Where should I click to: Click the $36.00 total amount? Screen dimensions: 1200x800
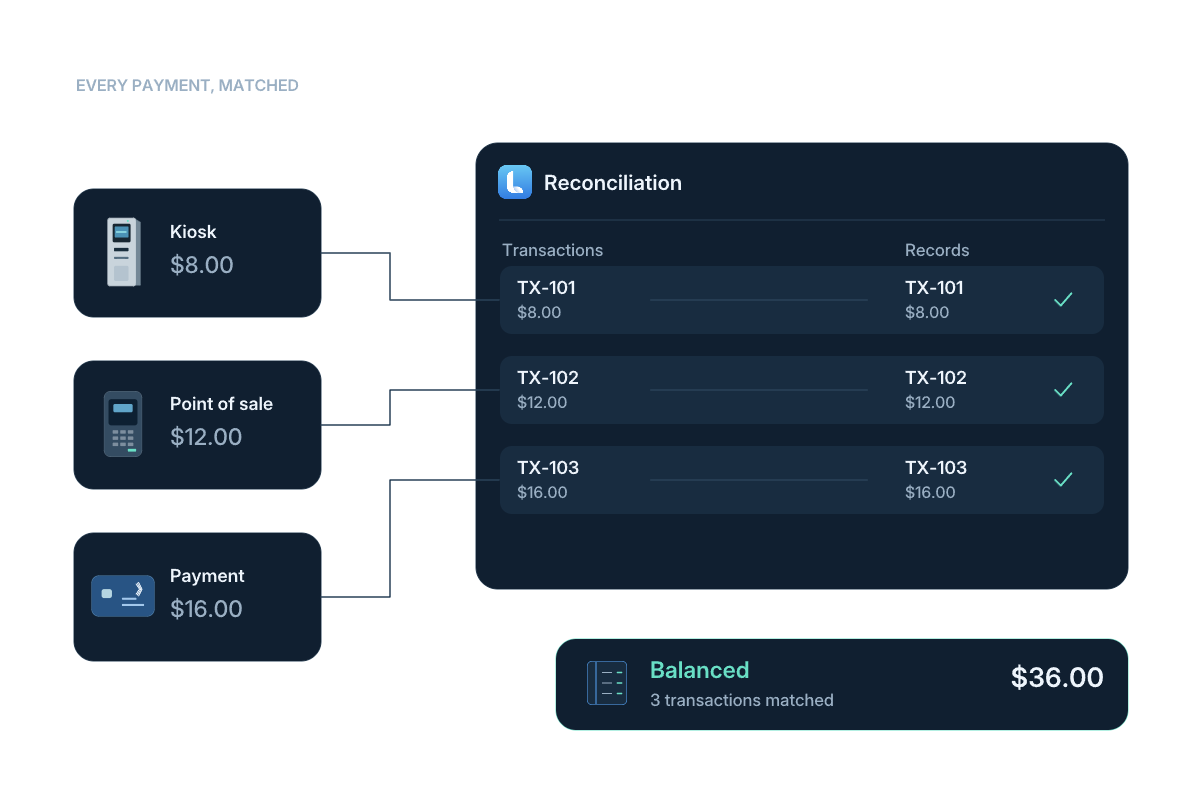[x=1057, y=677]
